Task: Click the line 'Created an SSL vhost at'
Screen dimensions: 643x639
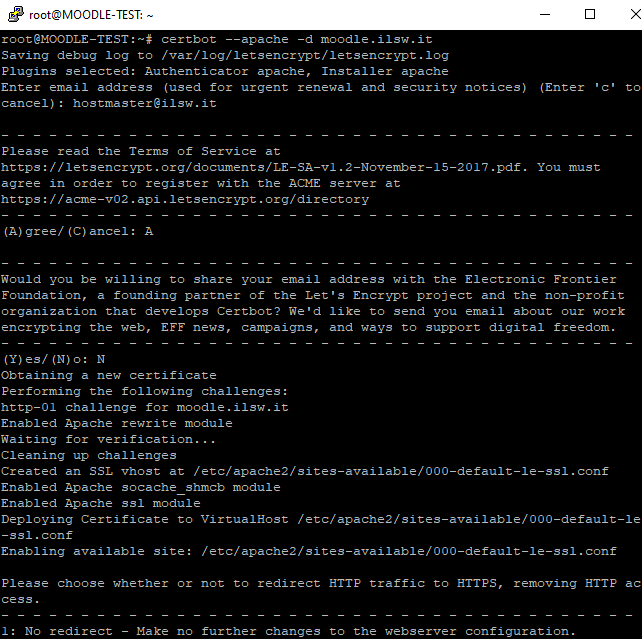Action: [x=305, y=471]
